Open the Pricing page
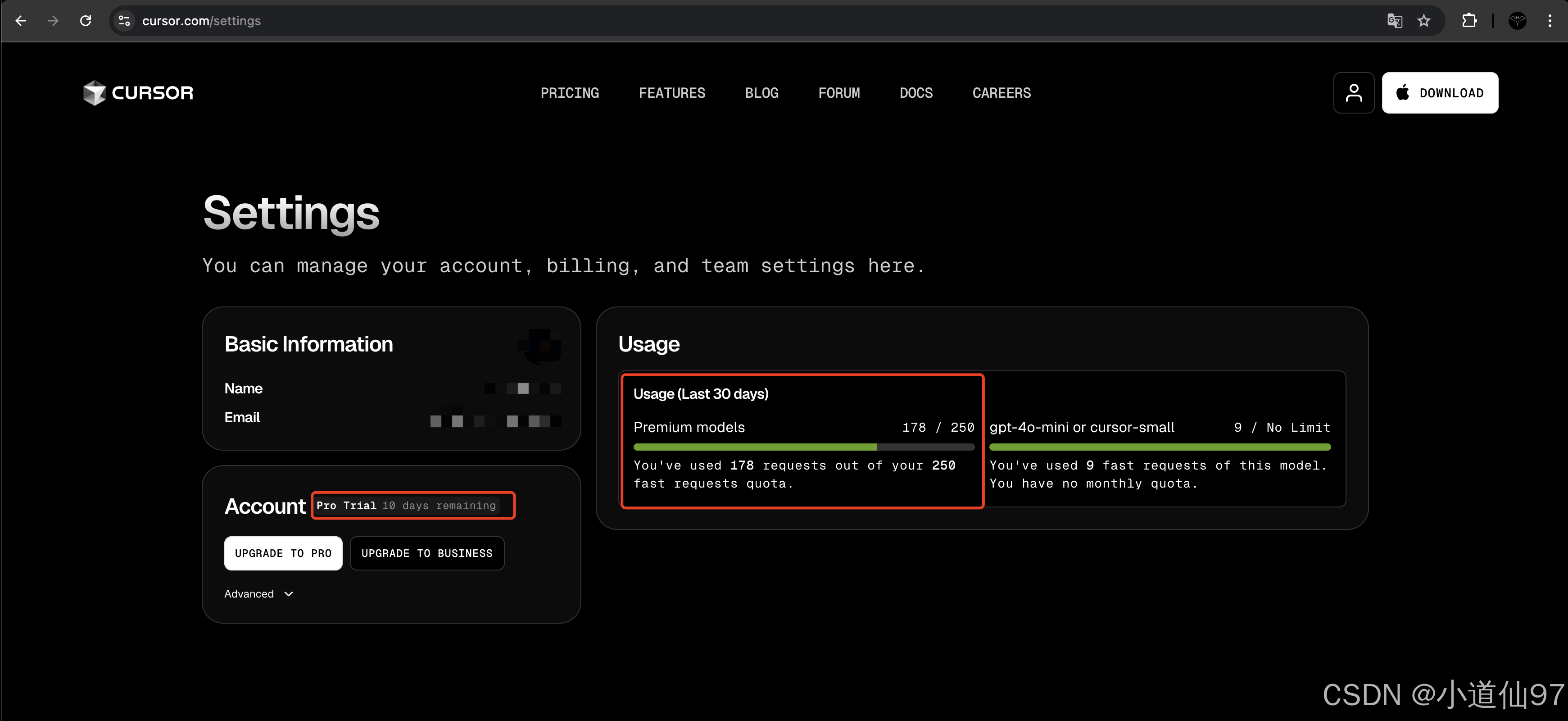1568x721 pixels. [570, 92]
